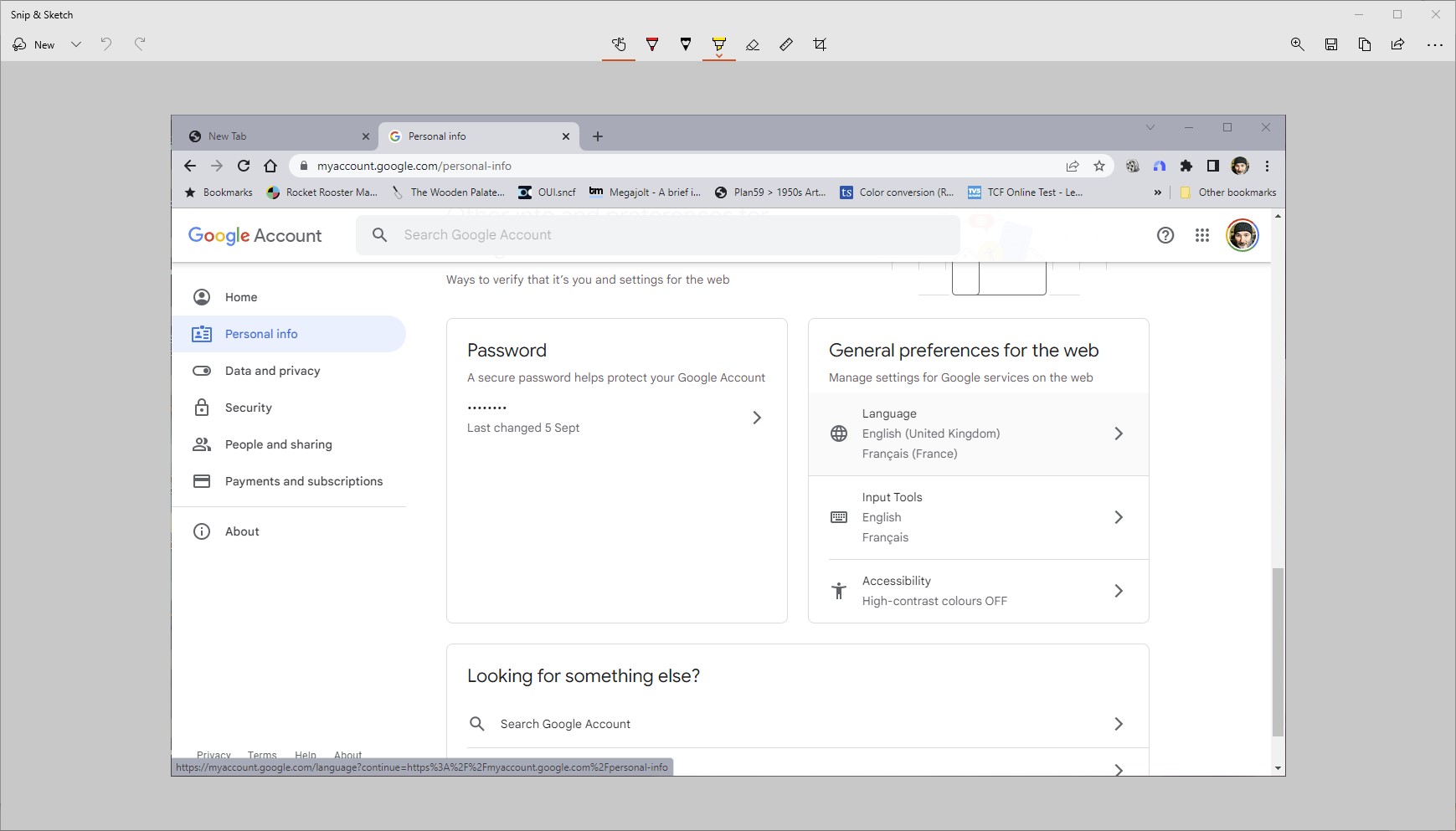Select the touch writing tool
This screenshot has height=831, width=1456.
619,44
